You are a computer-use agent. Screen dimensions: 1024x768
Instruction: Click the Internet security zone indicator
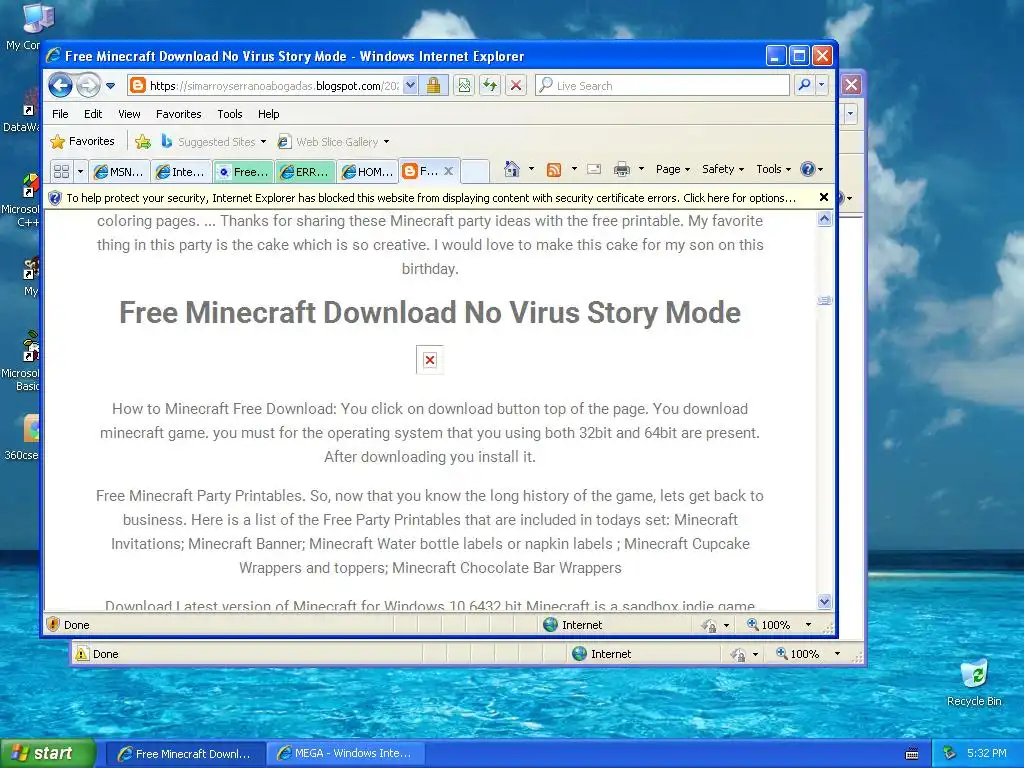573,625
